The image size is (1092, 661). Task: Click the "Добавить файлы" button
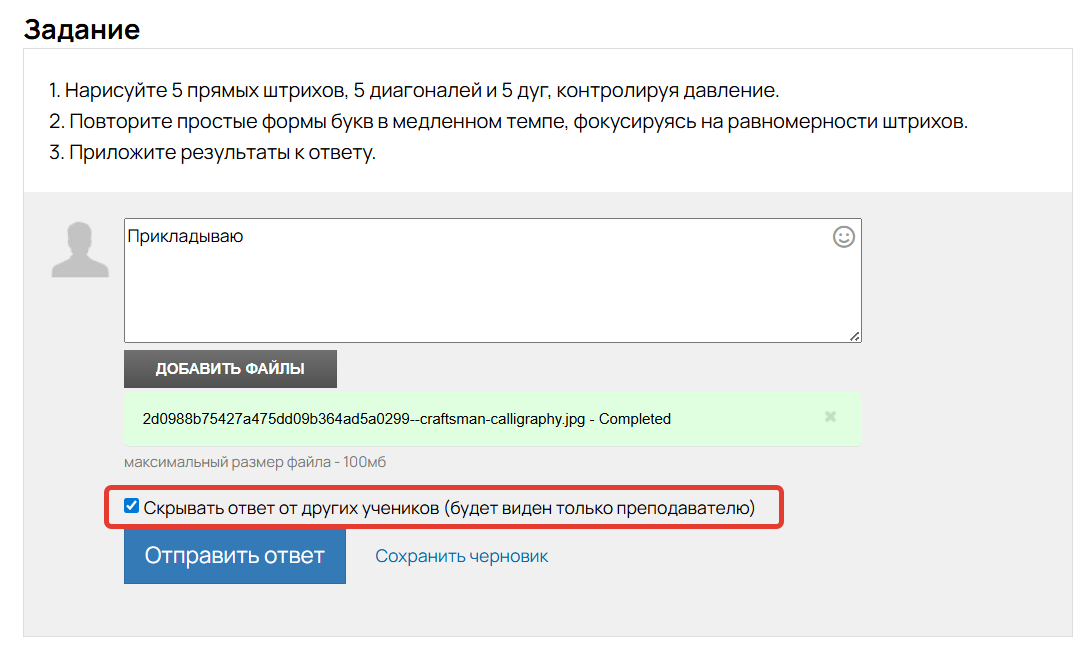[x=229, y=368]
